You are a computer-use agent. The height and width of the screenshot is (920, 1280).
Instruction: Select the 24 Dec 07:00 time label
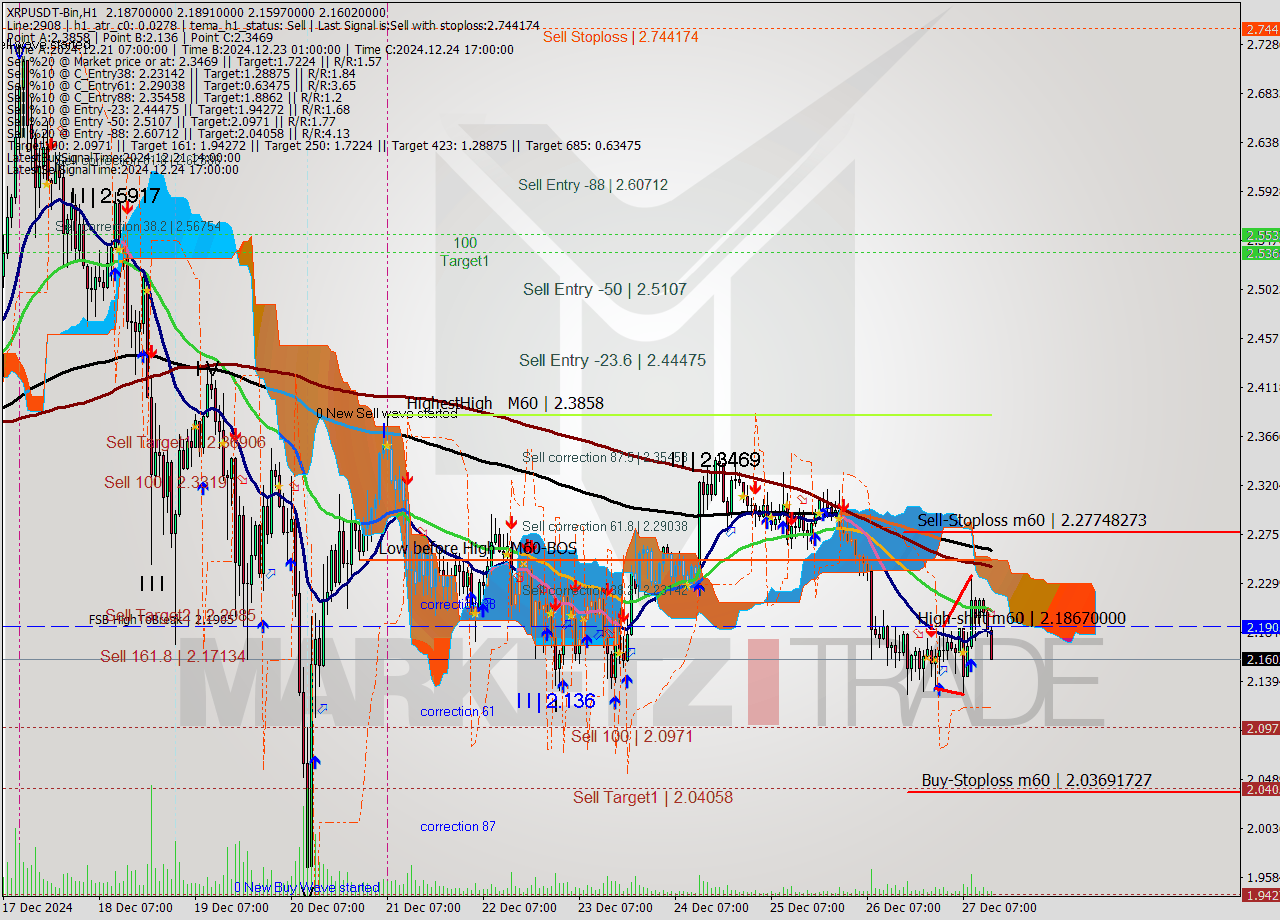pos(711,908)
